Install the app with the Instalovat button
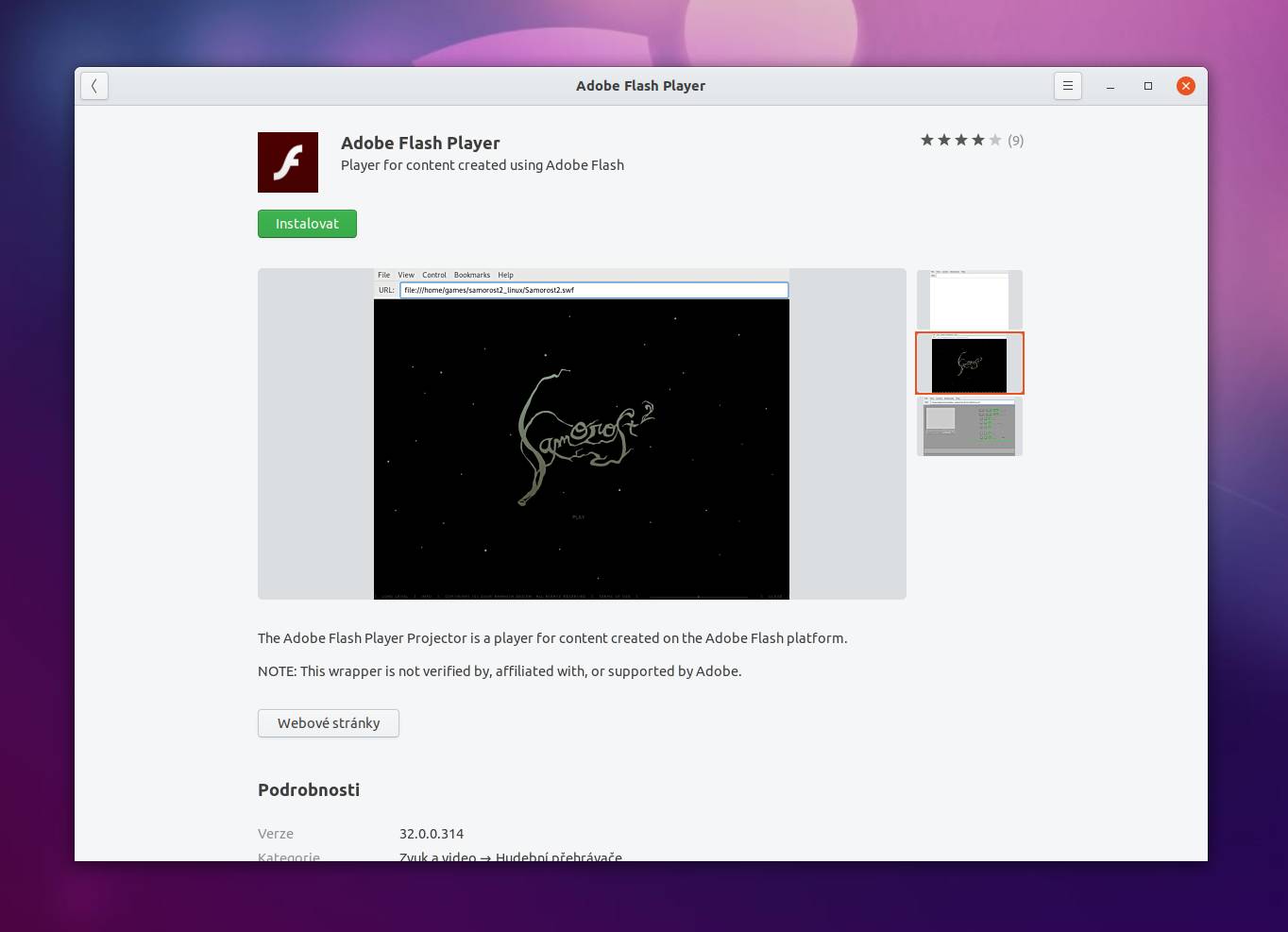The image size is (1288, 932). (x=307, y=224)
